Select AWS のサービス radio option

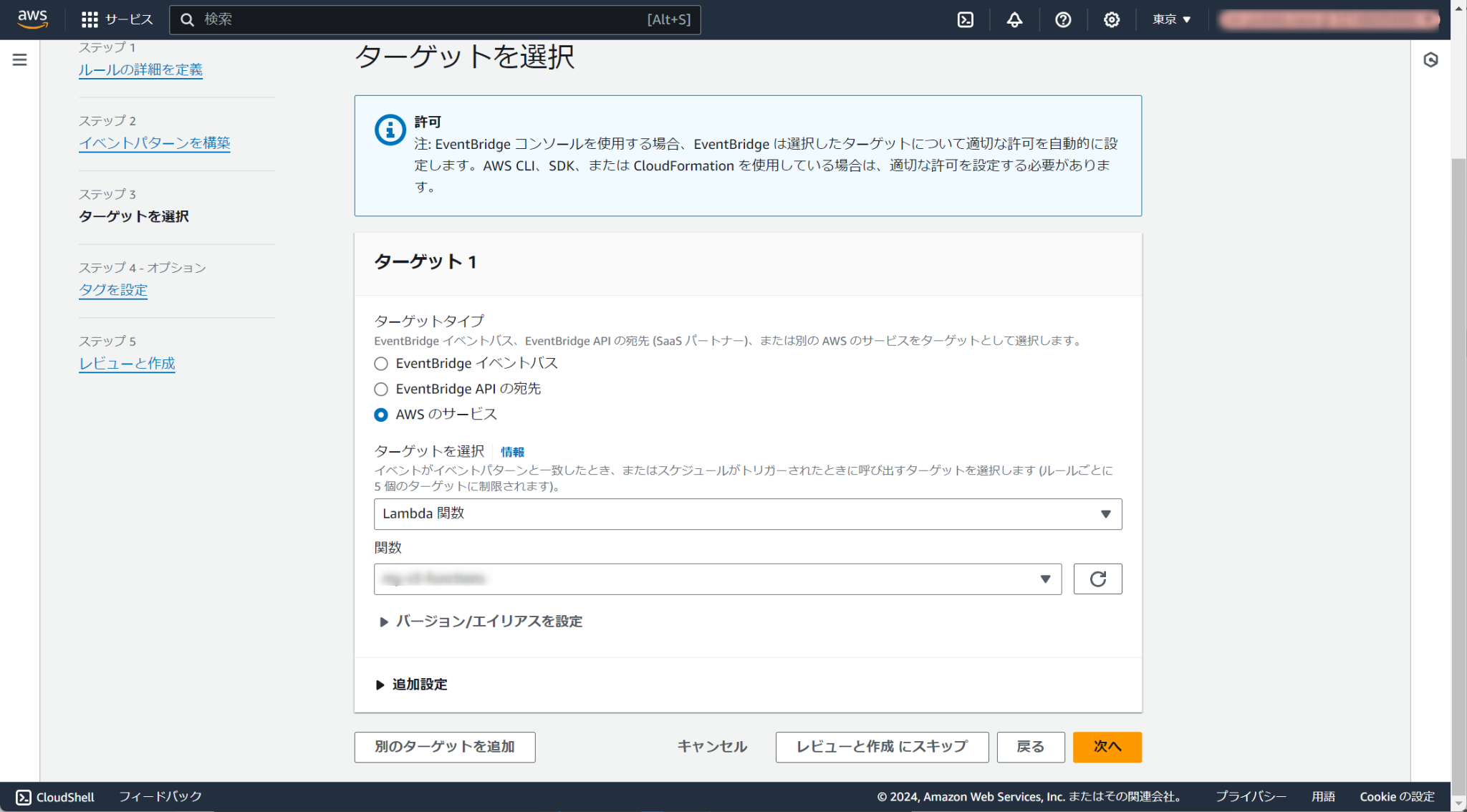[x=380, y=414]
